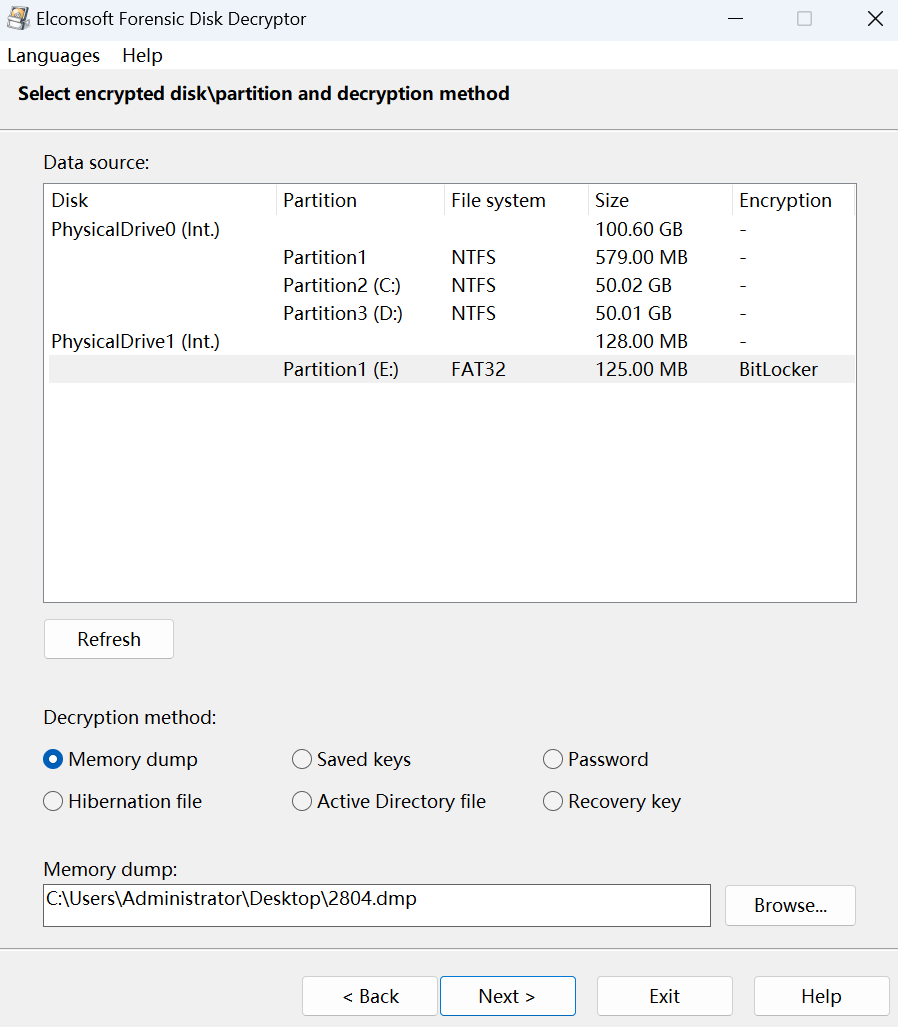Open the Languages menu
This screenshot has height=1027, width=898.
53,55
